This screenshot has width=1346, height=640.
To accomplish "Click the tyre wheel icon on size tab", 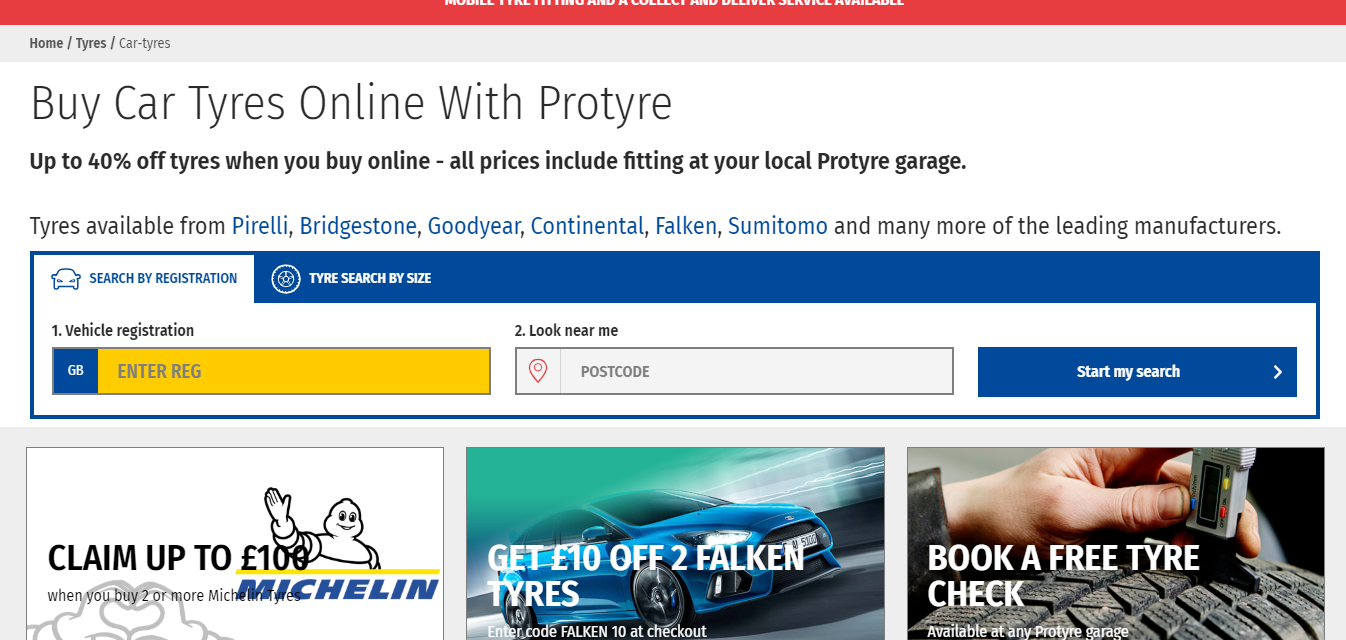I will click(x=286, y=278).
